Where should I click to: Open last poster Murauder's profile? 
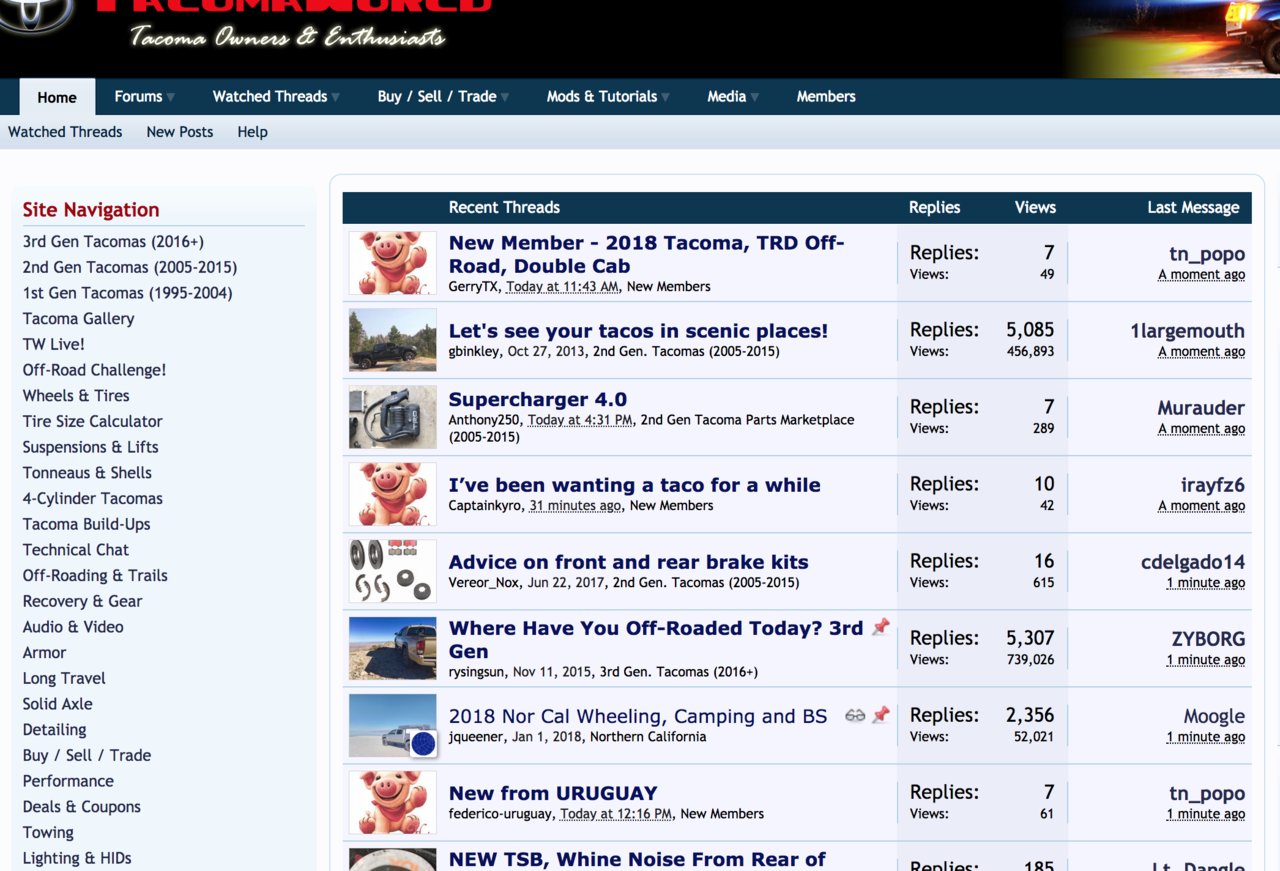point(1201,408)
